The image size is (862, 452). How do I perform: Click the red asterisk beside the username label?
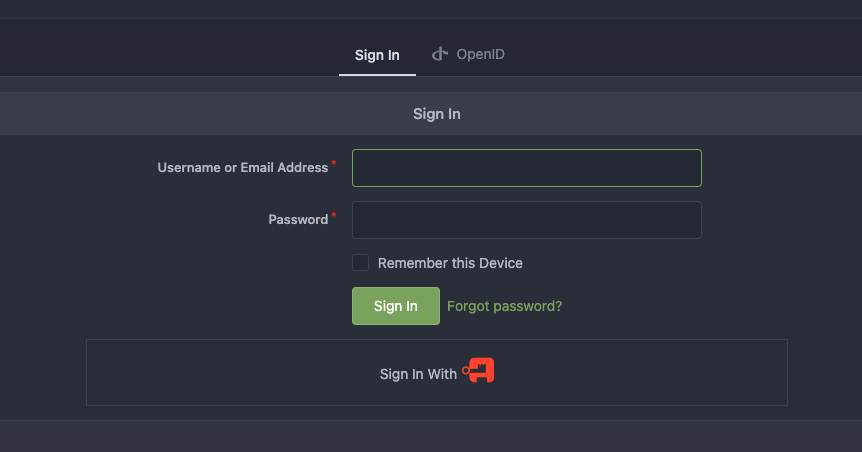coord(334,162)
